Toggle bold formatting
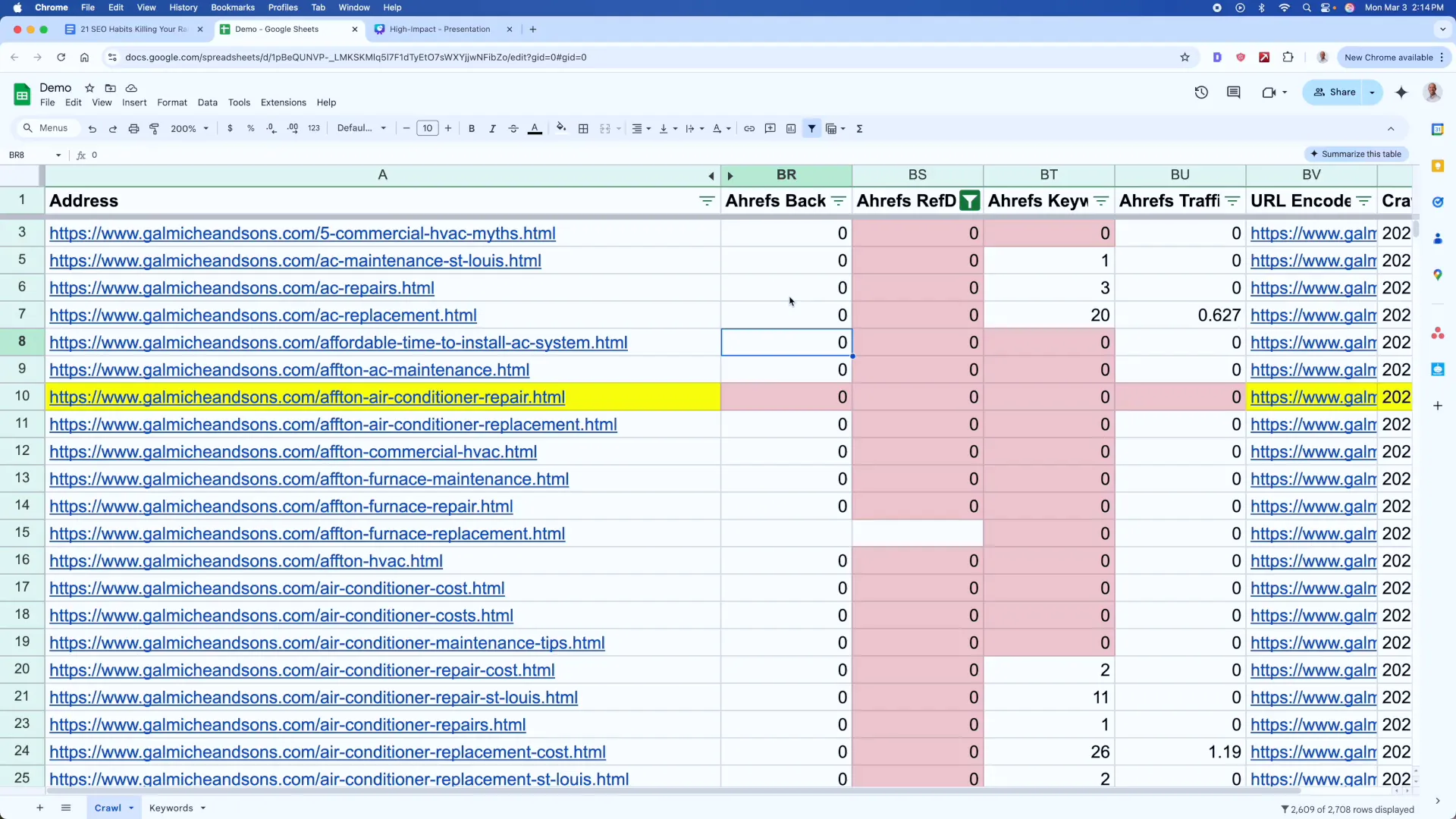 click(472, 128)
